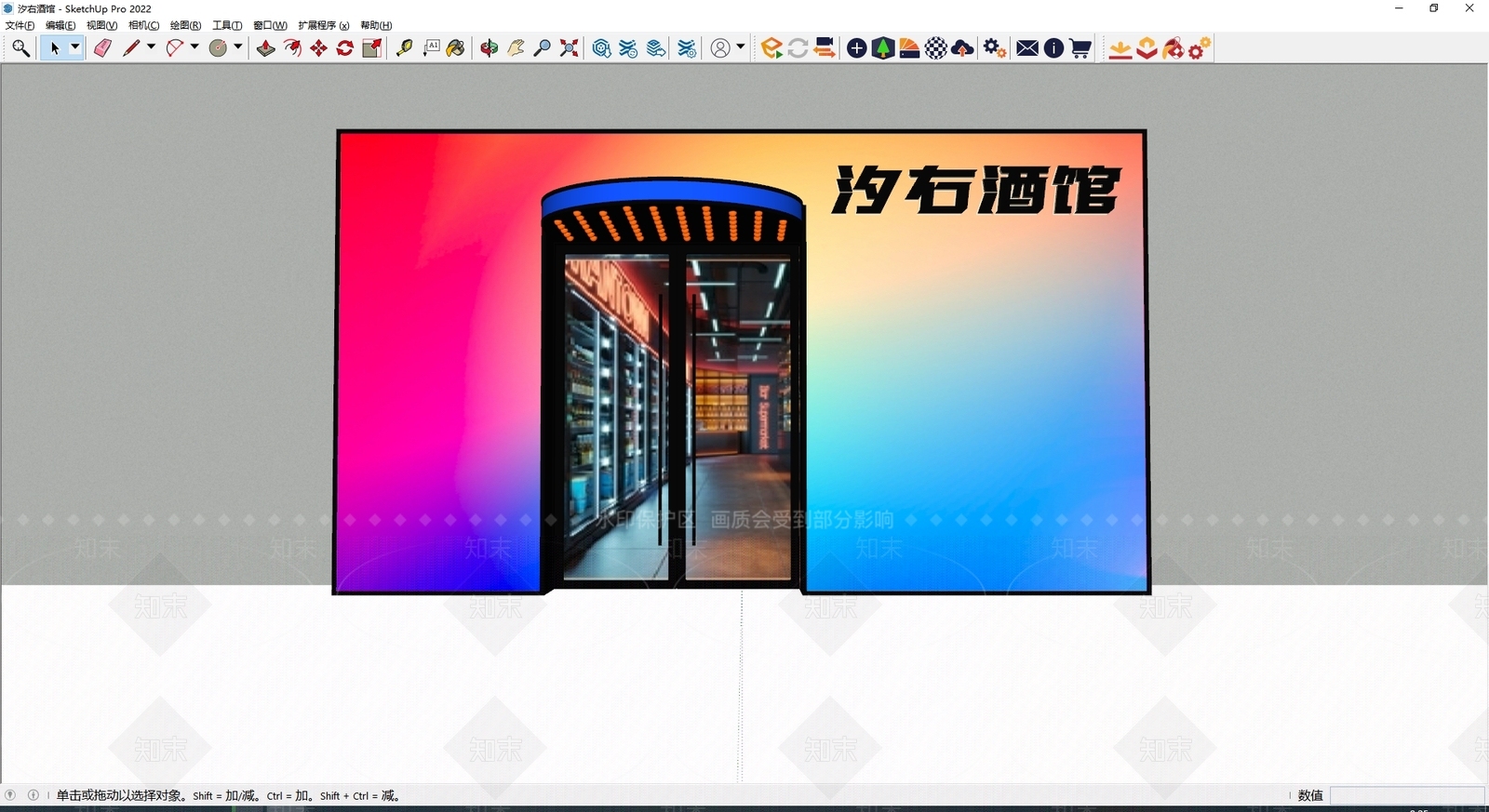Viewport: 1489px width, 812px height.
Task: Click the Zoom Extents tool
Action: [569, 48]
